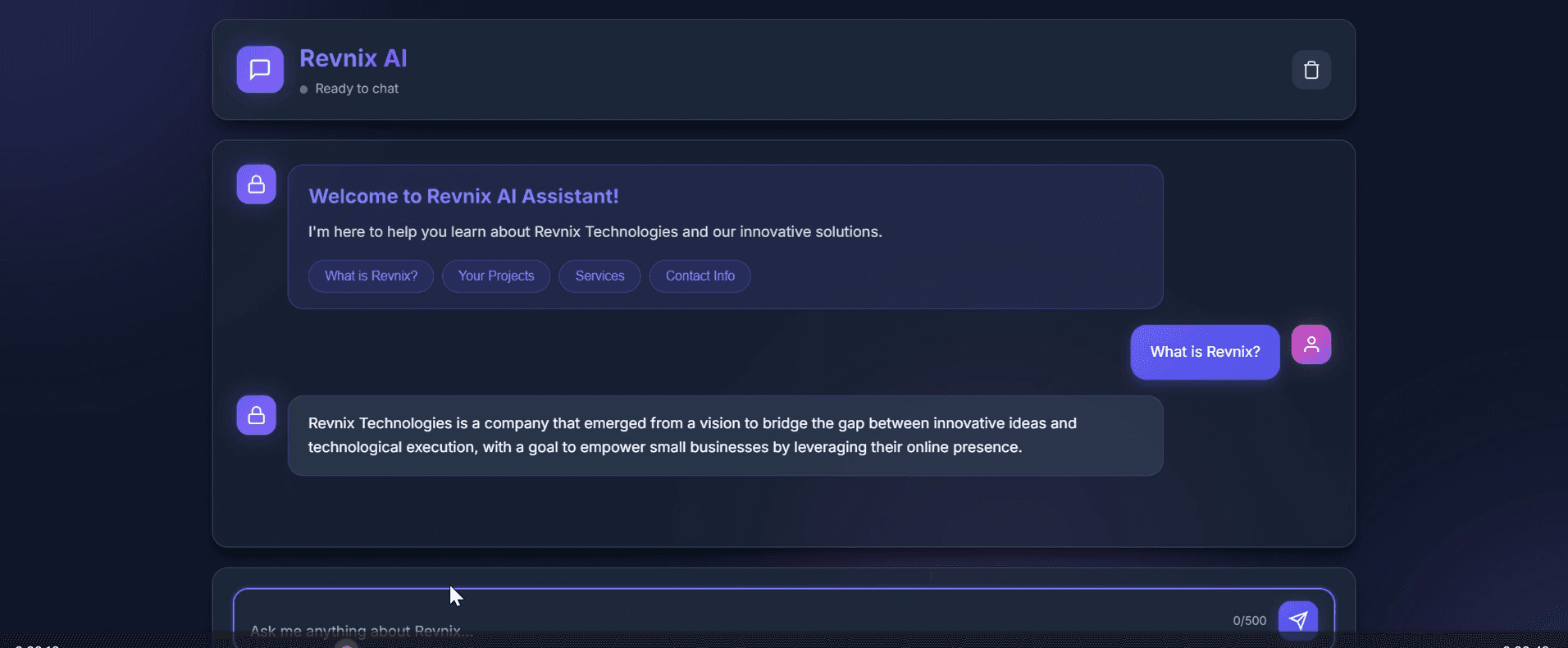The width and height of the screenshot is (1568, 648).
Task: Click the paper plane send icon
Action: click(1299, 620)
